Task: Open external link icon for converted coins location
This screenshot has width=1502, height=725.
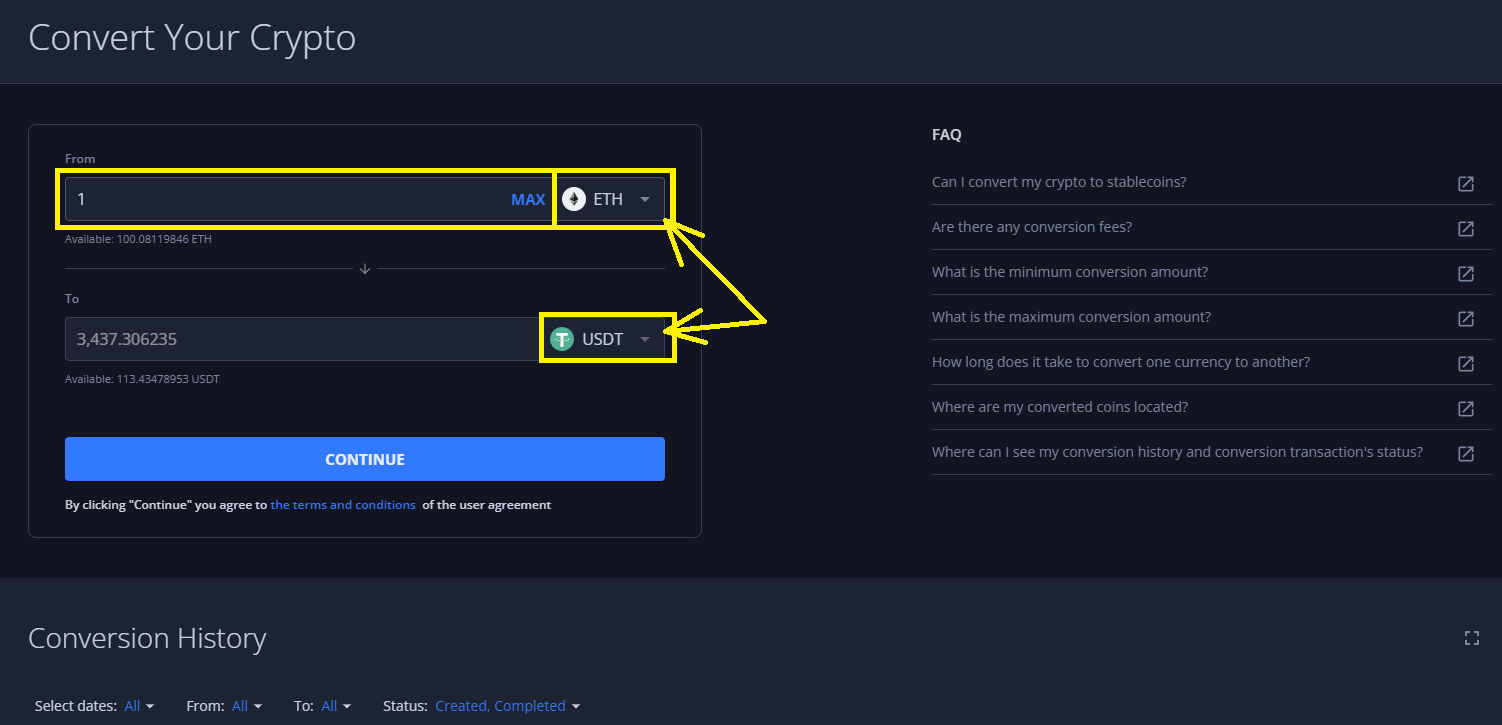Action: 1465,408
